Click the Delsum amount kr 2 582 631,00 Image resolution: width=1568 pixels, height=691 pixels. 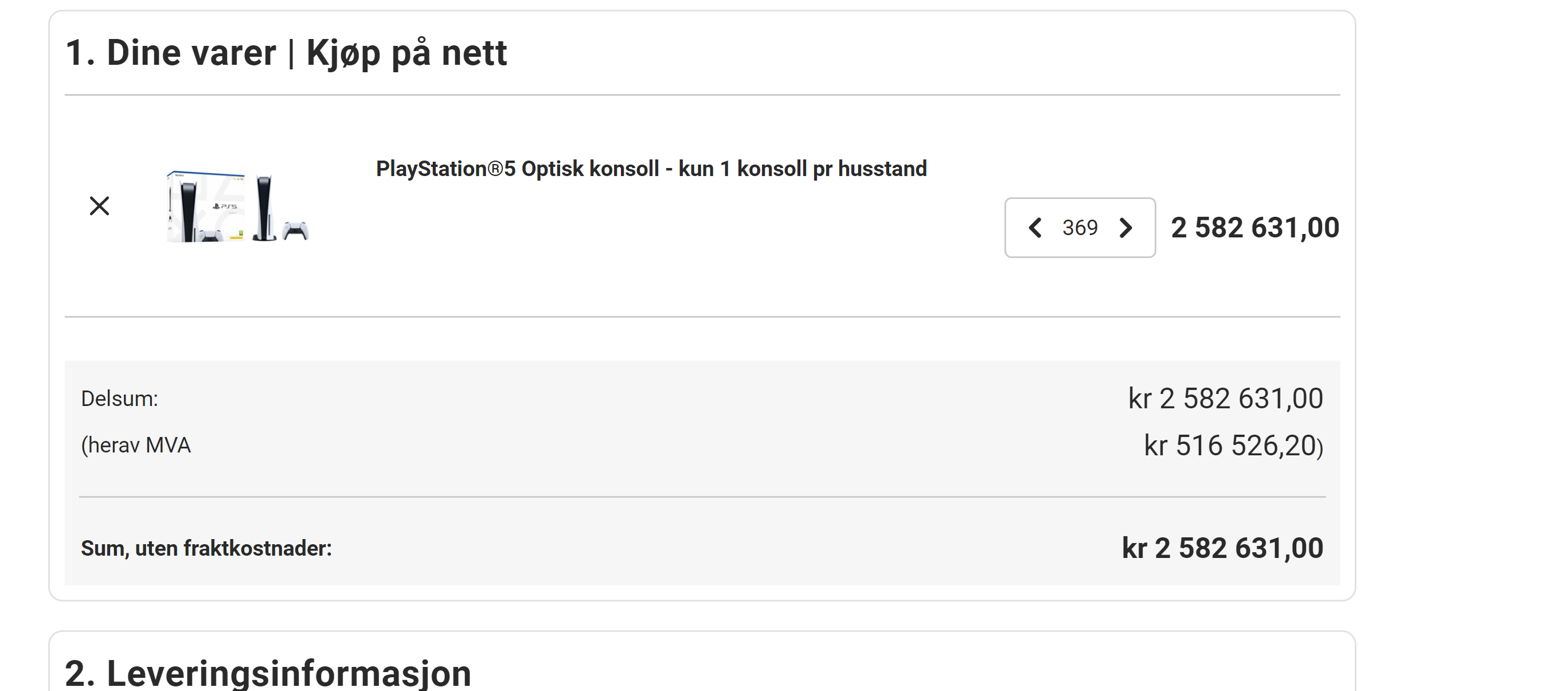[x=1225, y=399]
